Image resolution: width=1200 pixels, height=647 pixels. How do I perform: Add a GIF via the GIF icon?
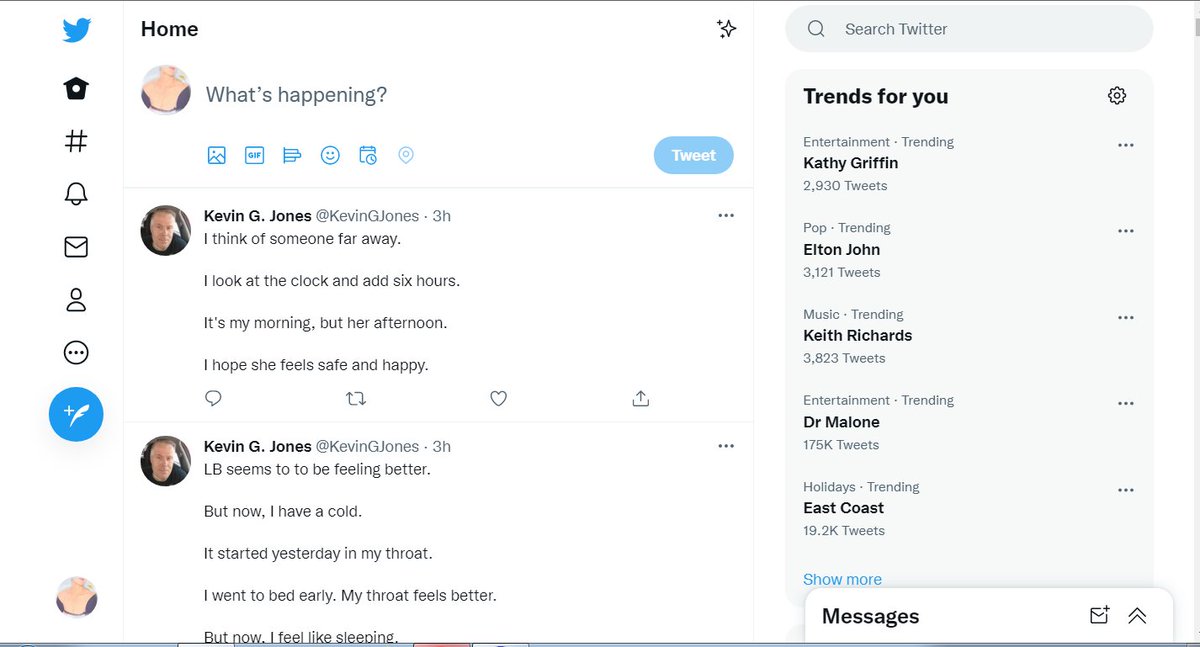(254, 155)
